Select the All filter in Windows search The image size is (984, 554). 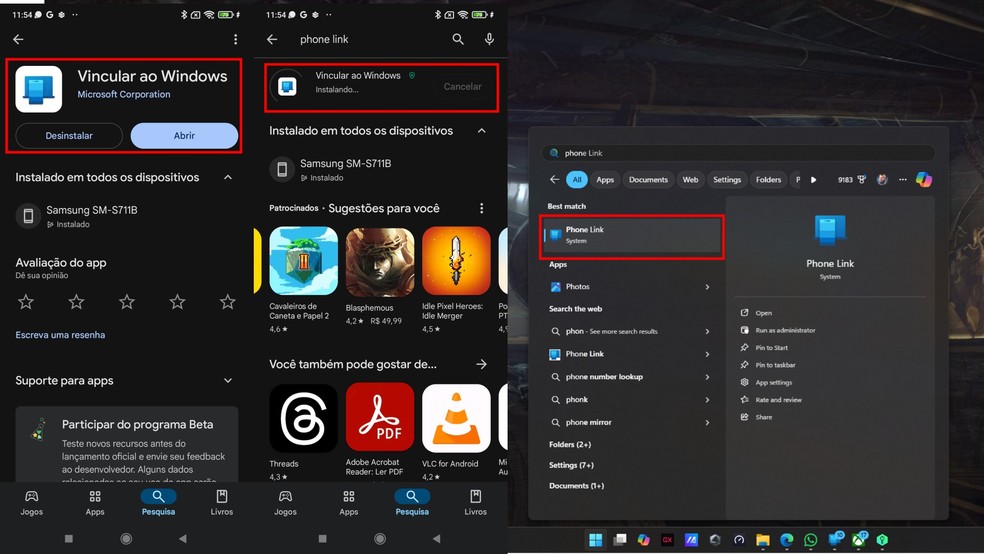point(577,180)
